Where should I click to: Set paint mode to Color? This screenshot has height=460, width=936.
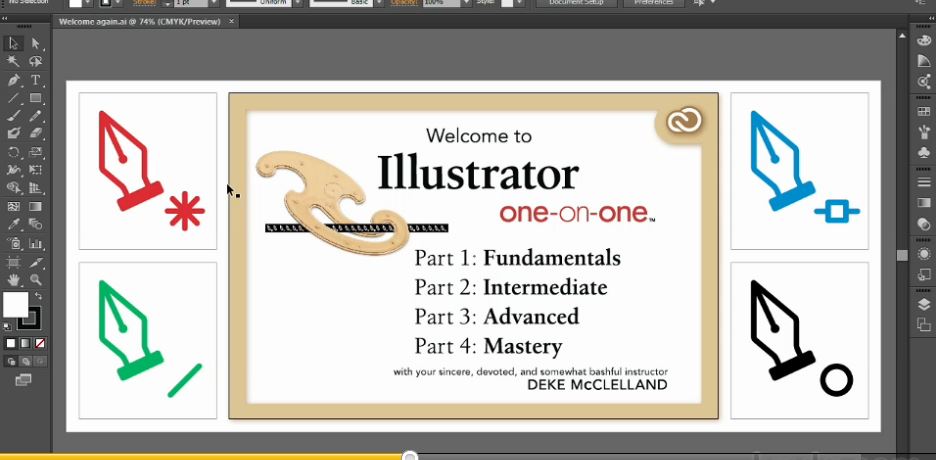tap(11, 343)
